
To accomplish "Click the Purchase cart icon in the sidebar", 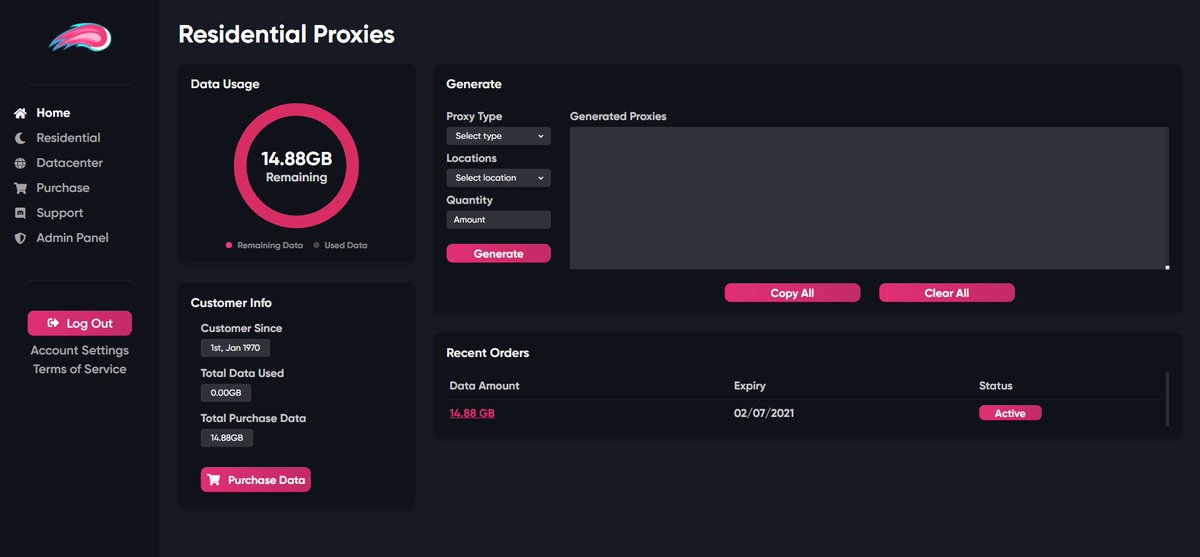I will (x=20, y=188).
